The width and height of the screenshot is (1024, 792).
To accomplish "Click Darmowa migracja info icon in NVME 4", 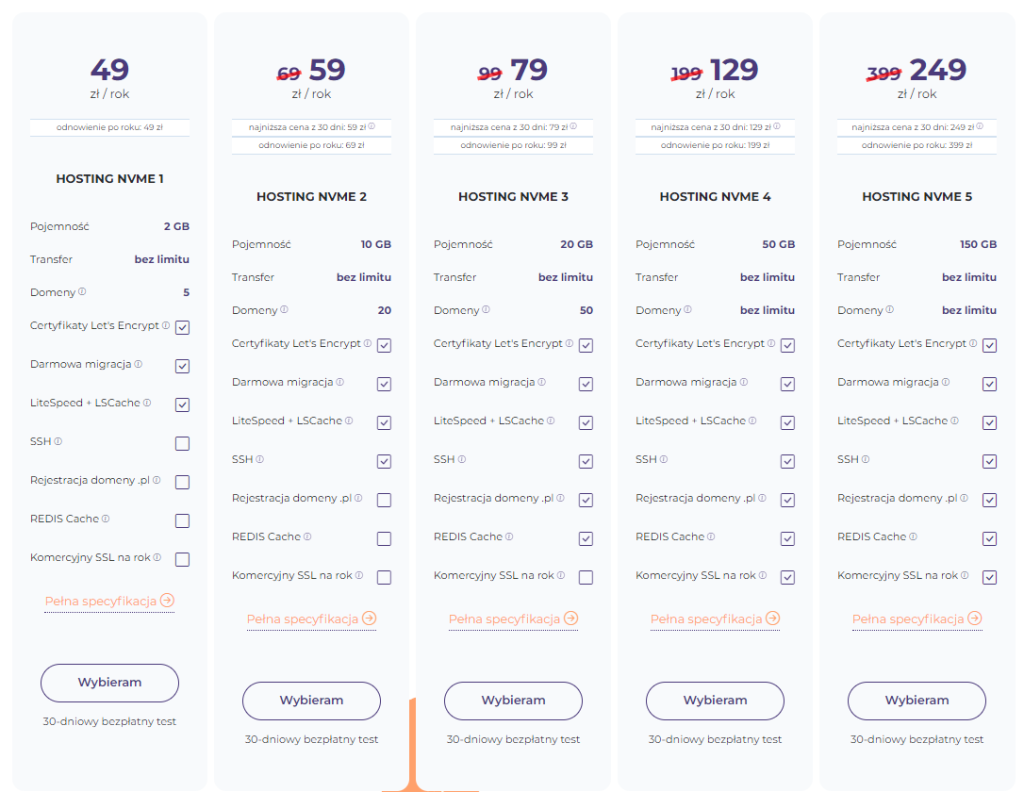I will click(744, 382).
